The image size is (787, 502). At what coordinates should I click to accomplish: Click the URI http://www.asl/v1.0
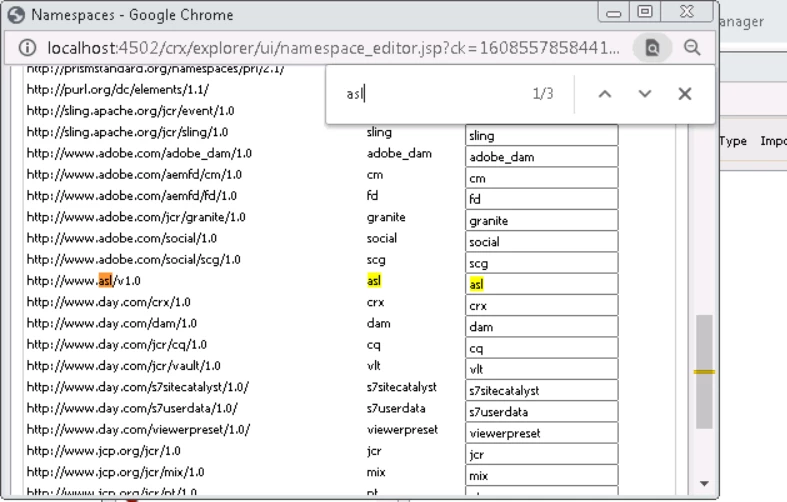pyautogui.click(x=83, y=281)
